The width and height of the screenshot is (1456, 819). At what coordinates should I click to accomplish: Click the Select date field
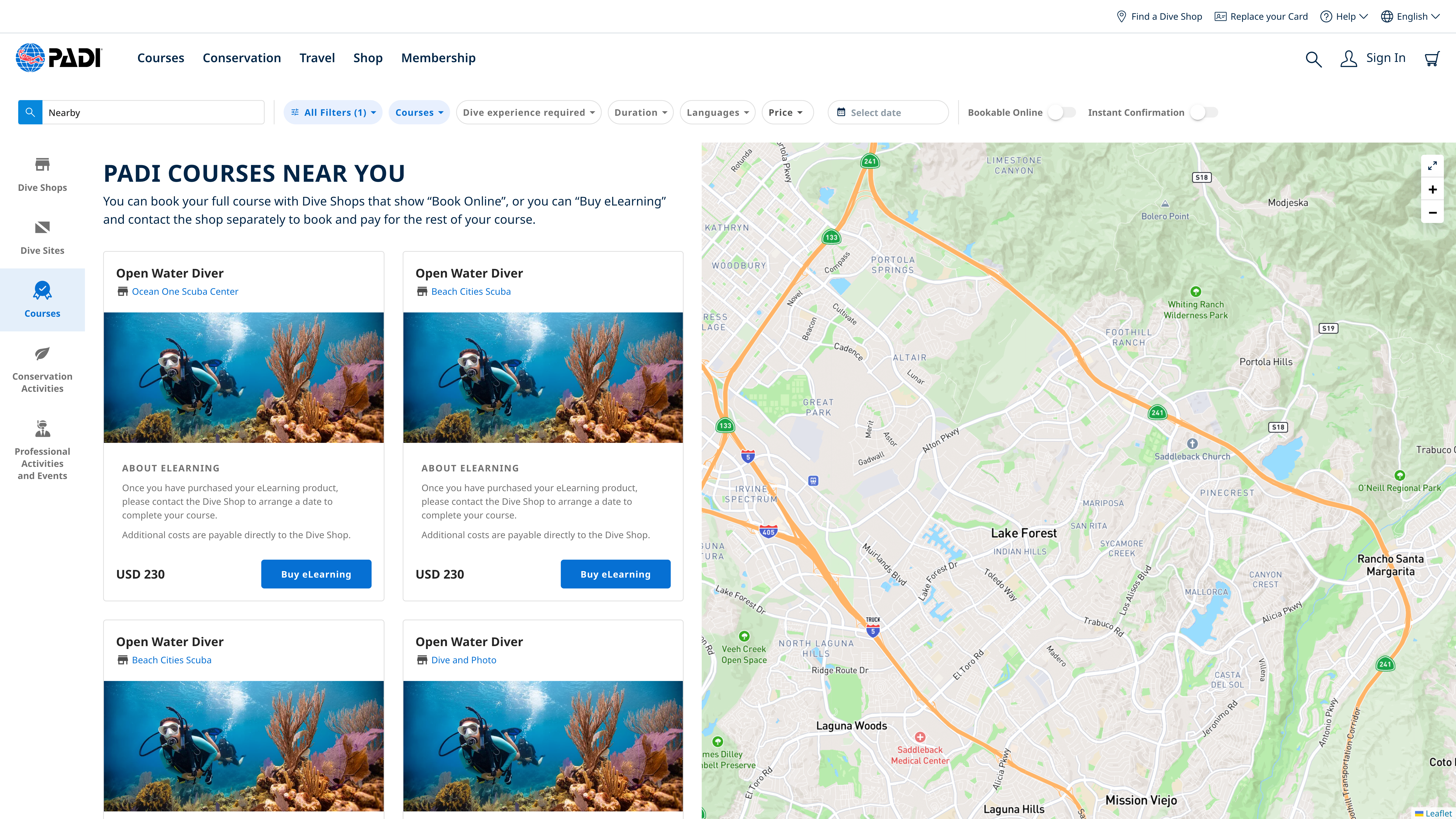[888, 112]
